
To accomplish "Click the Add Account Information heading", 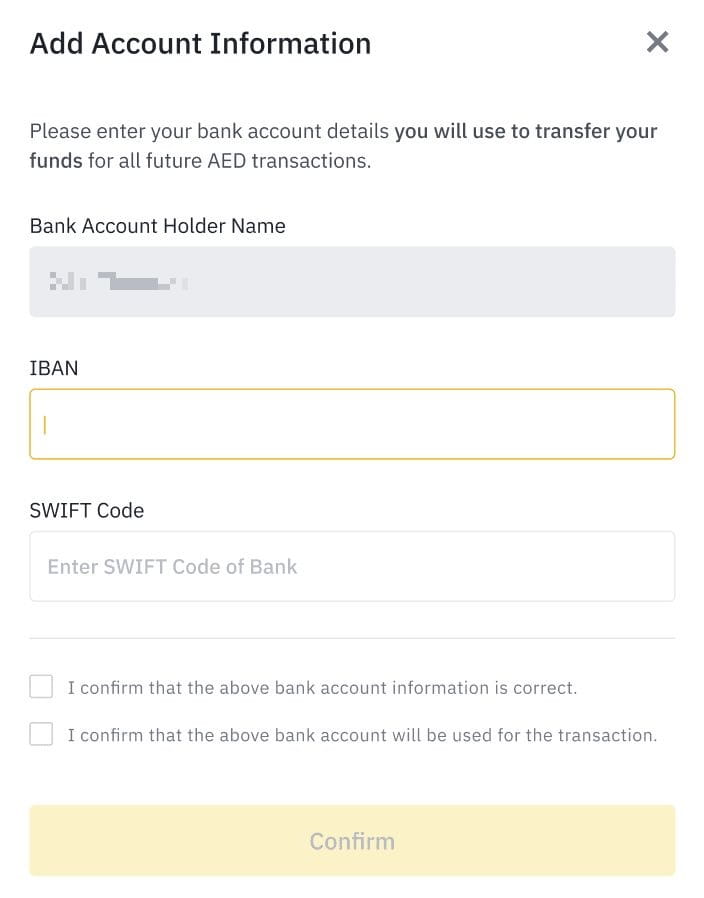I will 200,44.
